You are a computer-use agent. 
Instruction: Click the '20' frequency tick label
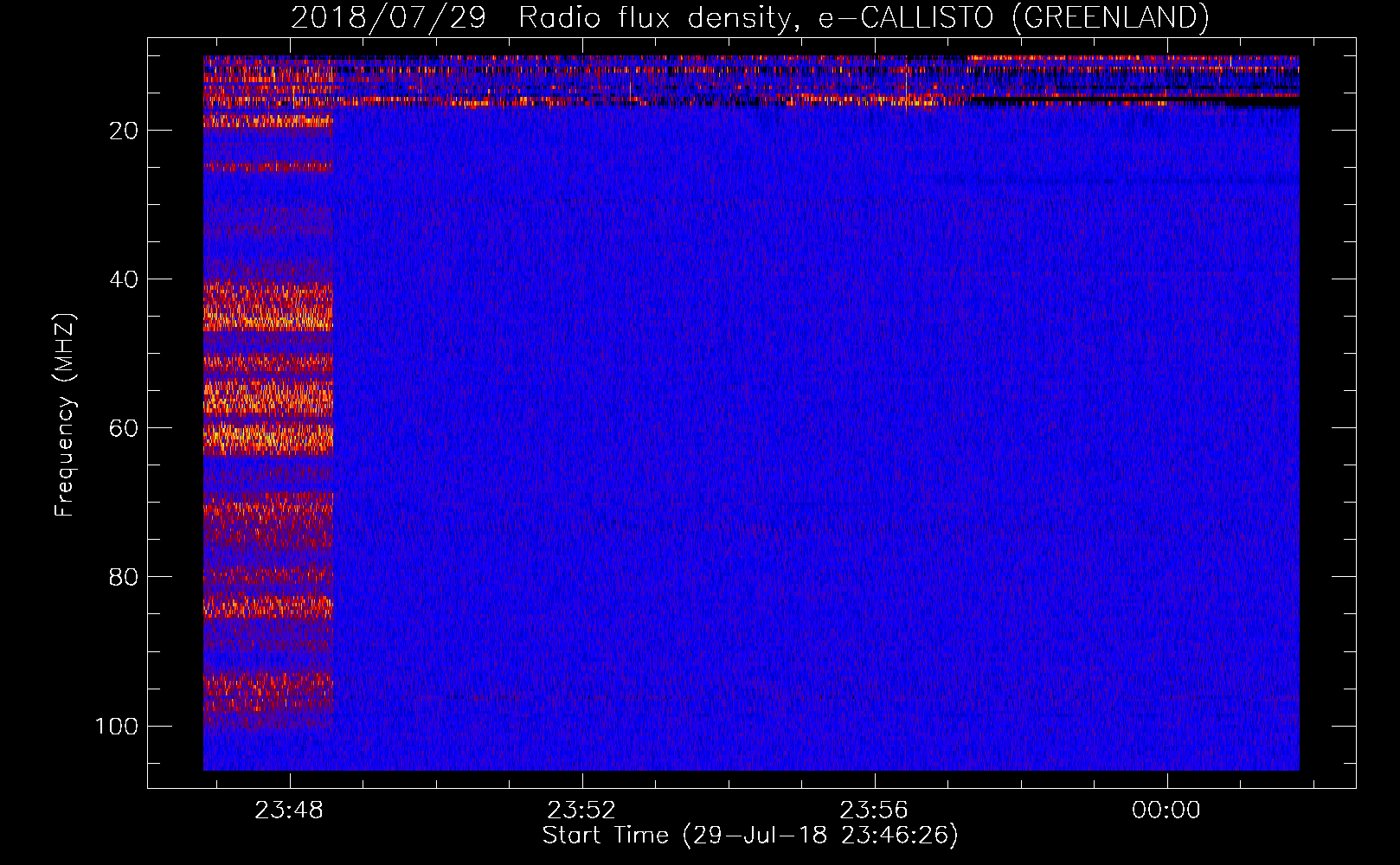pos(124,131)
